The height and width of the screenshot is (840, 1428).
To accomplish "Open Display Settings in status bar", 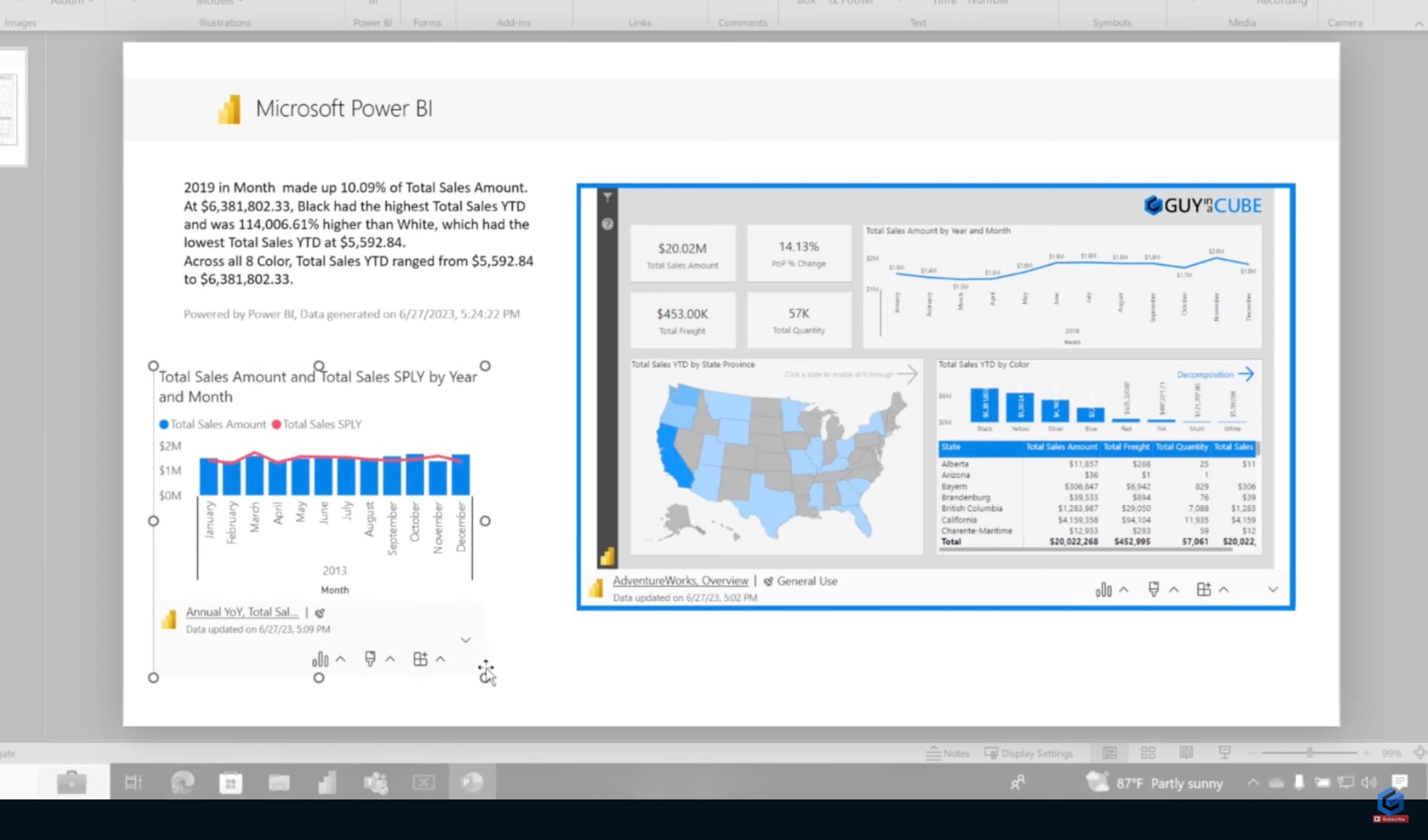I will coord(1028,753).
